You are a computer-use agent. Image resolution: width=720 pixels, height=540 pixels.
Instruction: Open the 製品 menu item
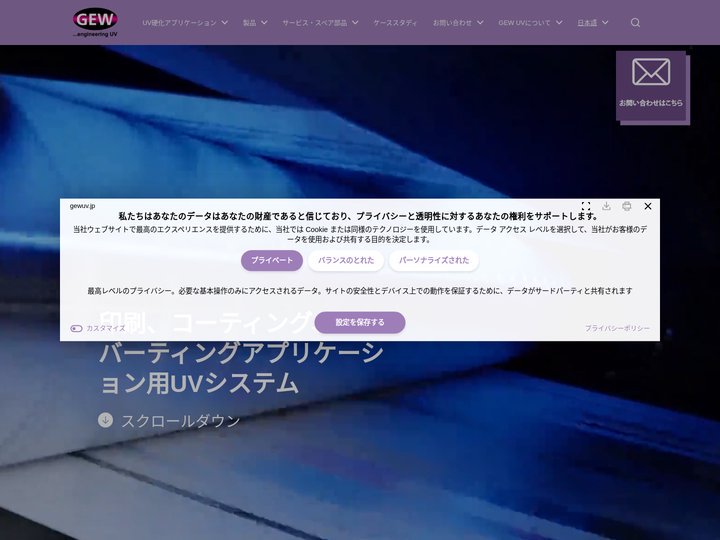(249, 22)
